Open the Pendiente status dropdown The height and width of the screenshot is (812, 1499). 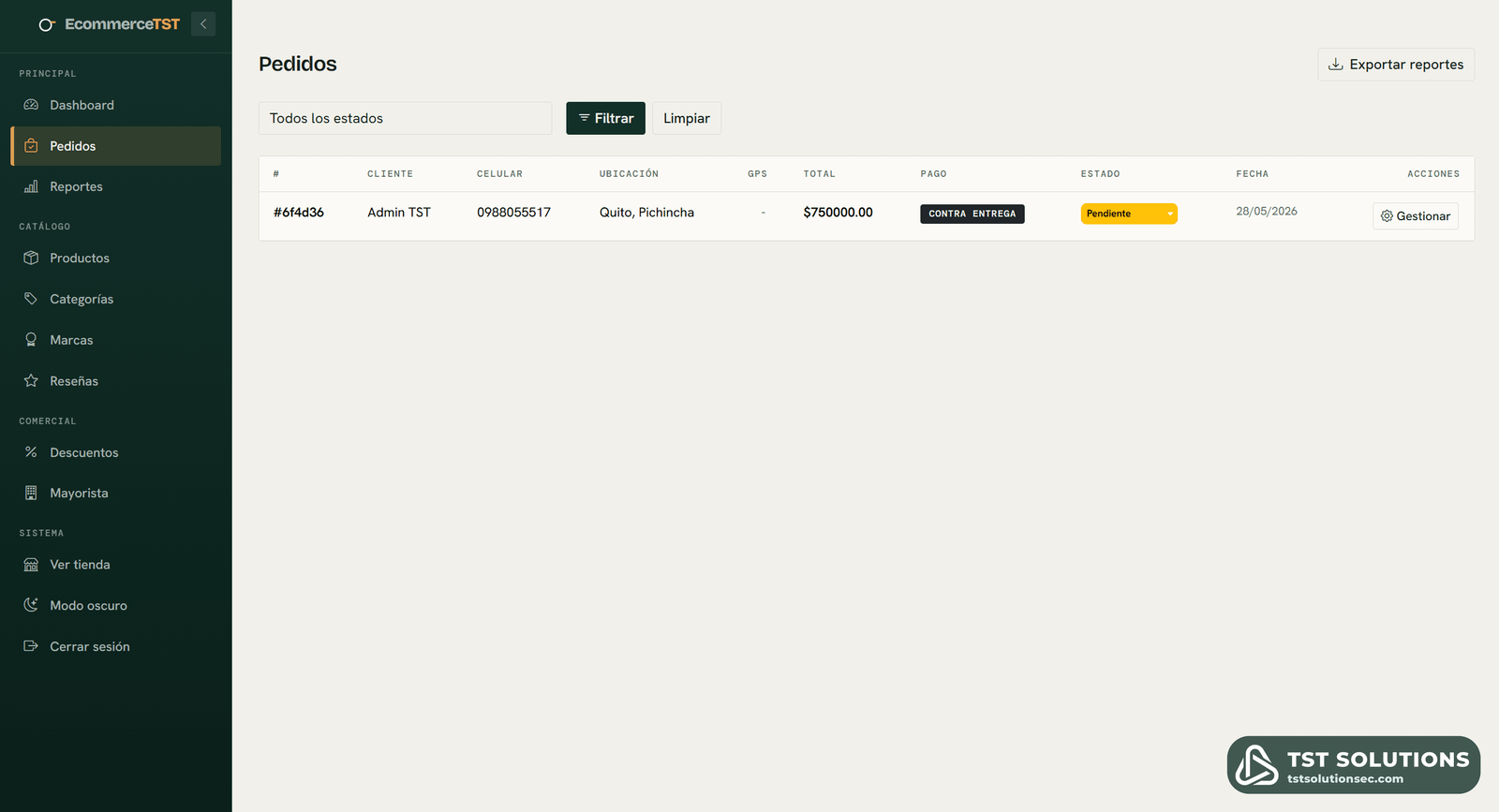tap(1129, 214)
